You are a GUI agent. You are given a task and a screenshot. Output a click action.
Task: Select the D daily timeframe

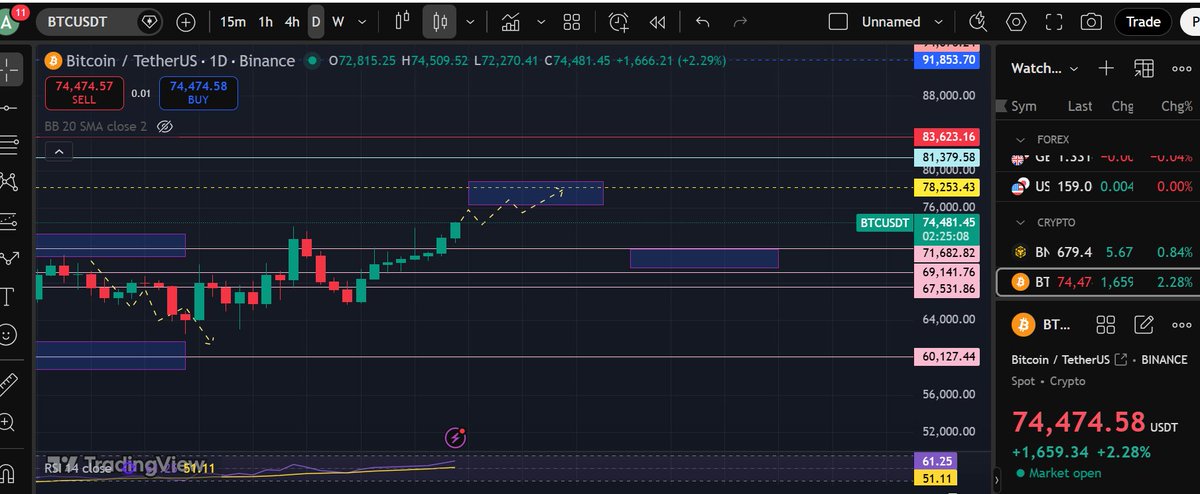[x=315, y=21]
